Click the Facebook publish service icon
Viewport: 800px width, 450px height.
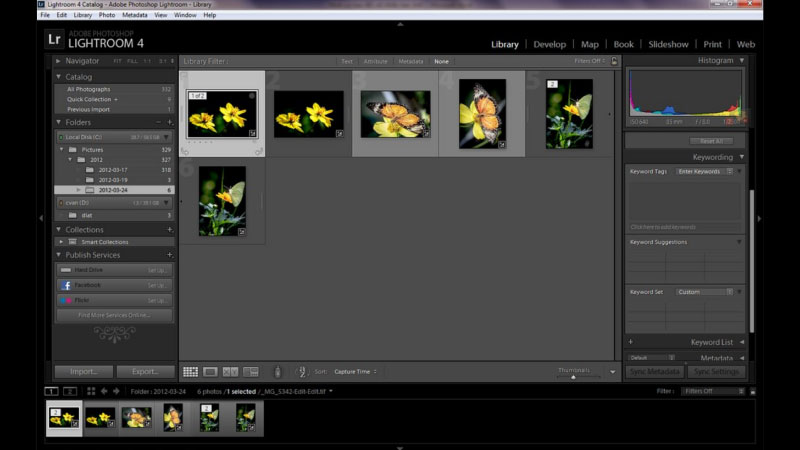point(66,285)
